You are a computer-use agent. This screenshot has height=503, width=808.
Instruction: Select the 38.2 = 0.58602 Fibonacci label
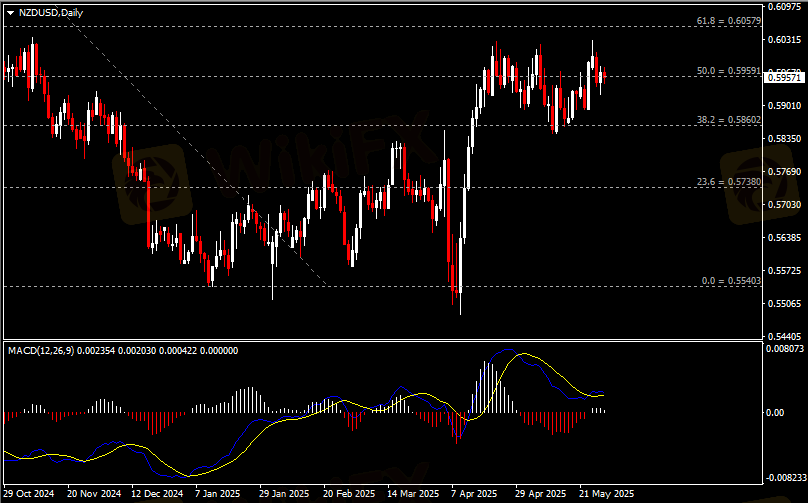[x=729, y=120]
